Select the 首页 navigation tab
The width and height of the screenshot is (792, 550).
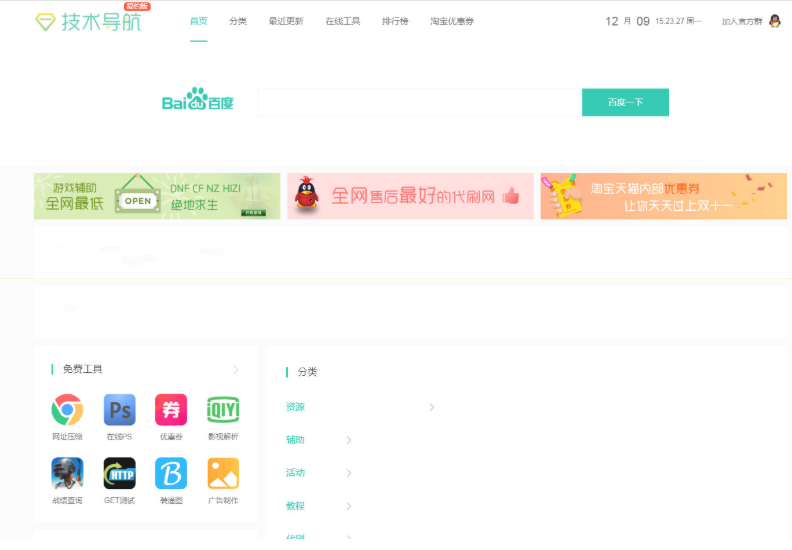pyautogui.click(x=199, y=21)
